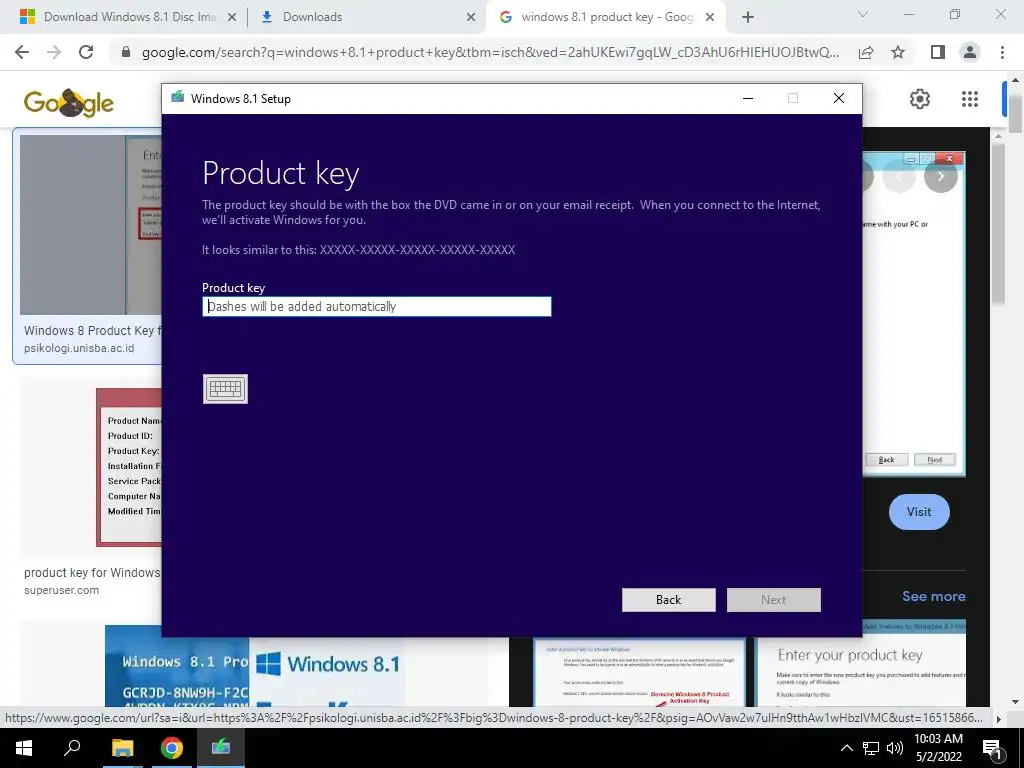Reload the Google search page

click(x=86, y=52)
